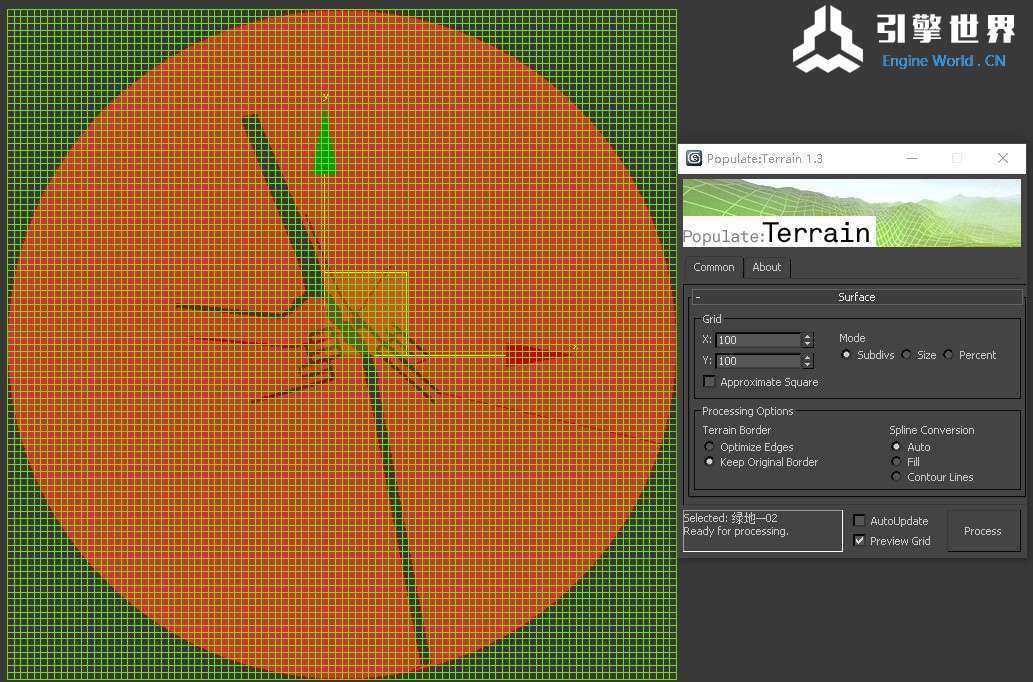This screenshot has width=1033, height=682.
Task: Set Spline Conversion to Fill
Action: [x=896, y=462]
